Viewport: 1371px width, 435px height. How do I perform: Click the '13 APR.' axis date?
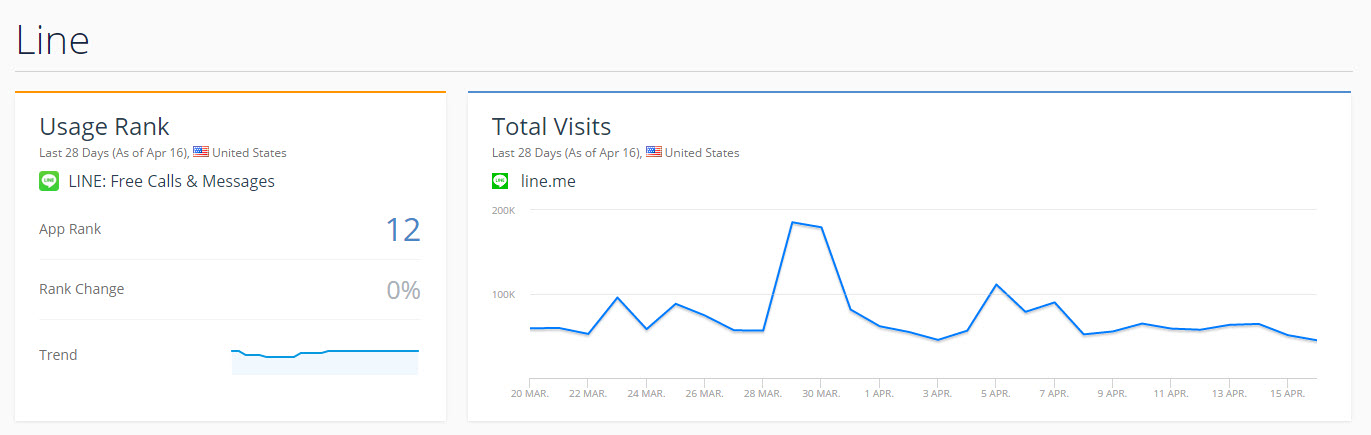1229,394
